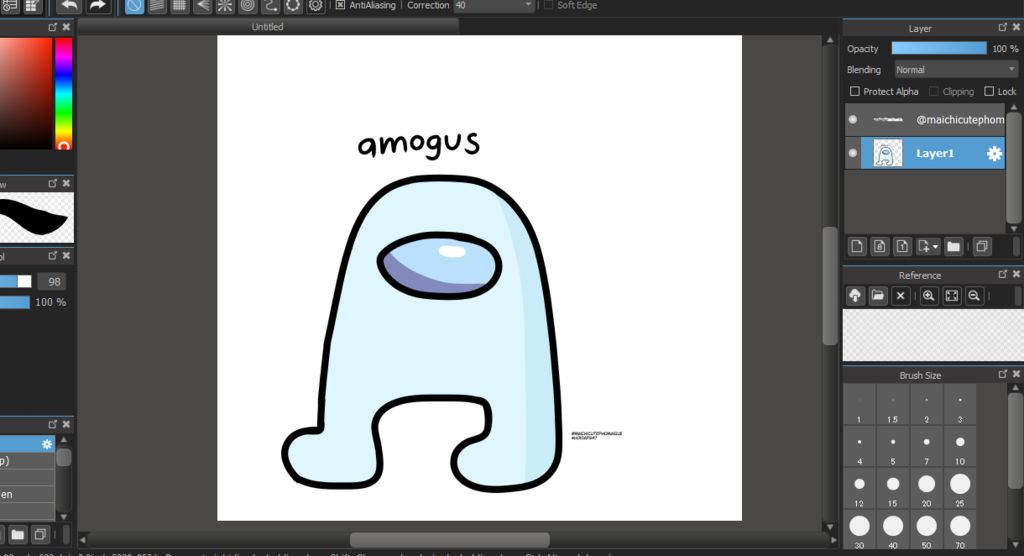
Task: Open a reference image with folder icon
Action: click(x=878, y=296)
